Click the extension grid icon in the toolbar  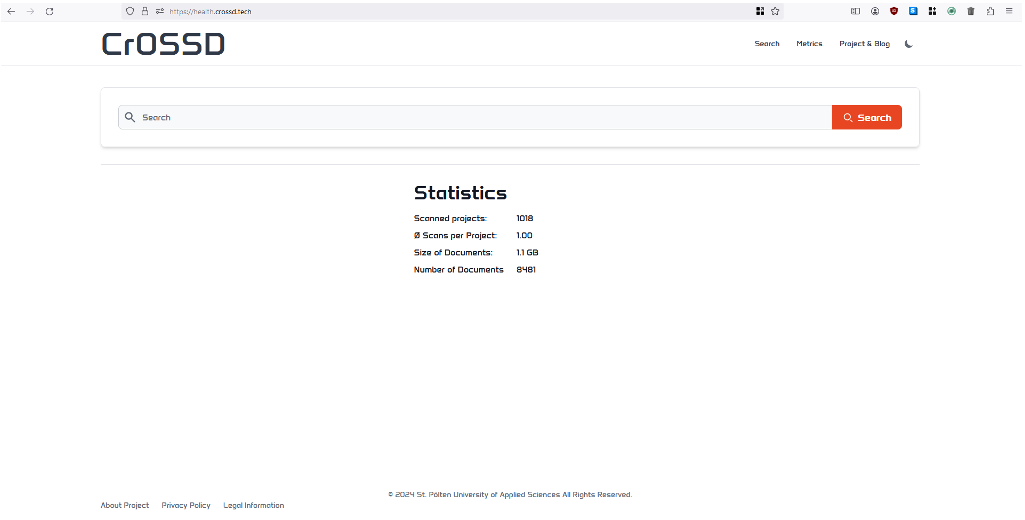tap(932, 11)
